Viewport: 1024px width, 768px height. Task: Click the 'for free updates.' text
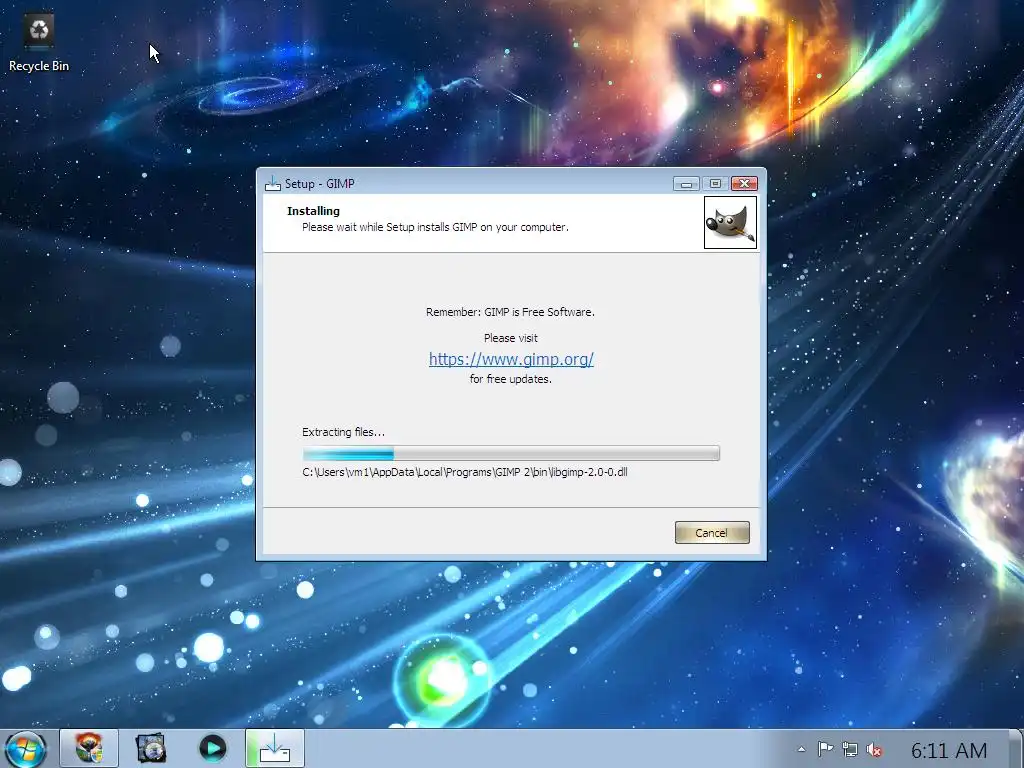pos(511,379)
